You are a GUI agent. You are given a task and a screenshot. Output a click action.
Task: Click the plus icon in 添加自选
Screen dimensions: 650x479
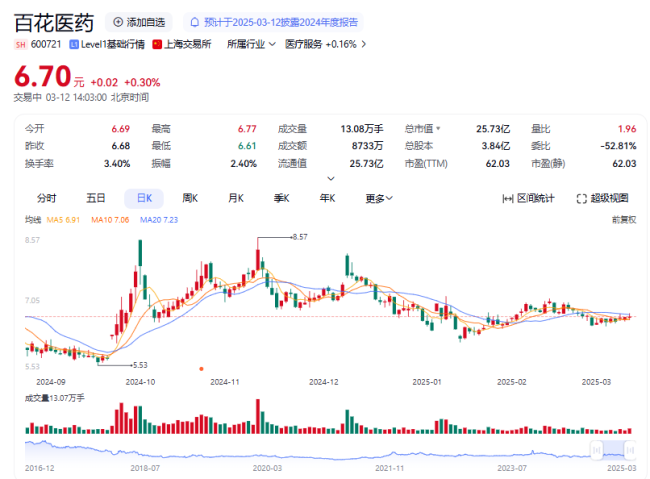click(x=118, y=22)
